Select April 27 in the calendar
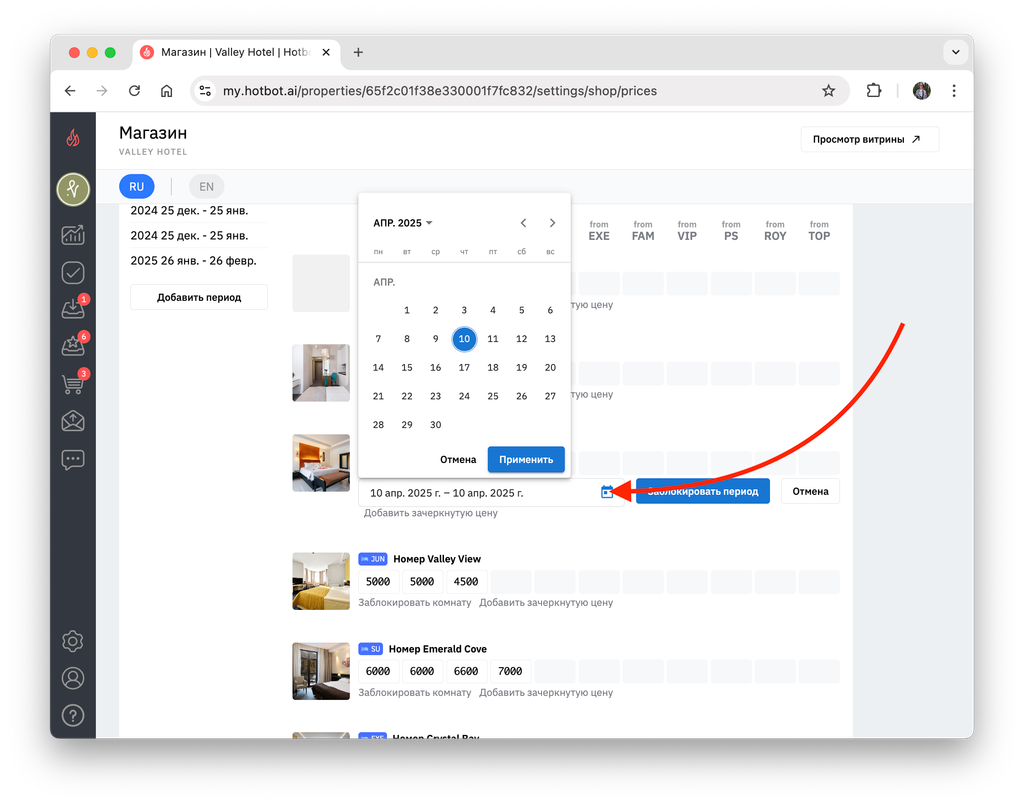 (551, 396)
